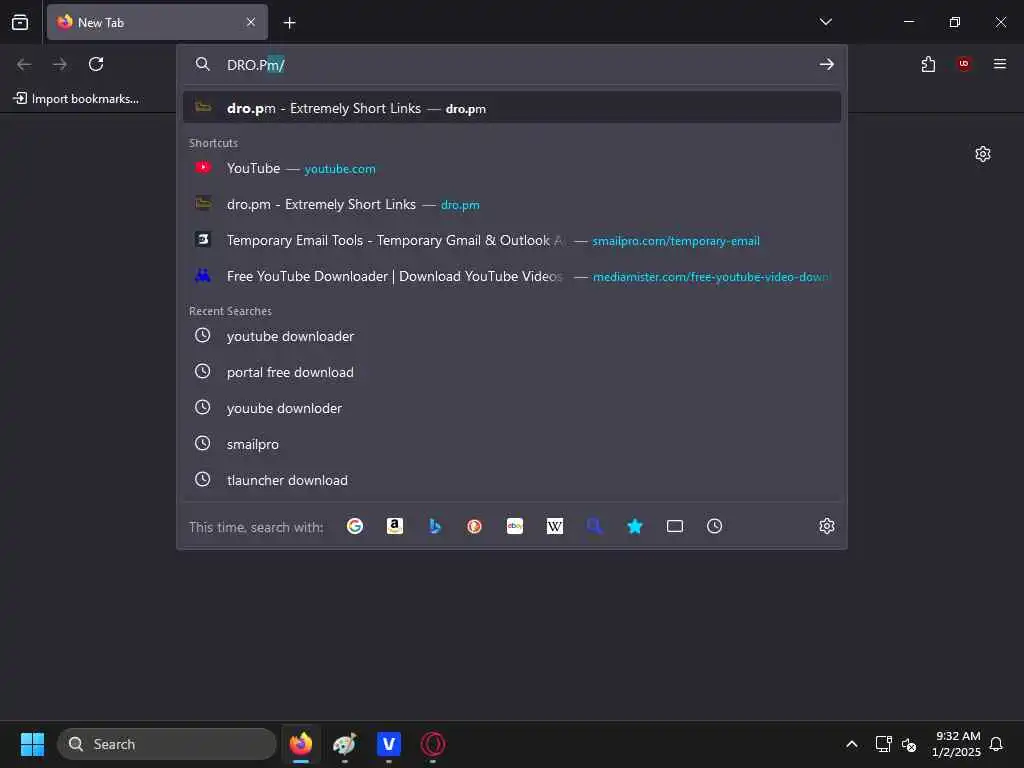Click the taskbar Search box
The height and width of the screenshot is (768, 1024).
[x=167, y=744]
